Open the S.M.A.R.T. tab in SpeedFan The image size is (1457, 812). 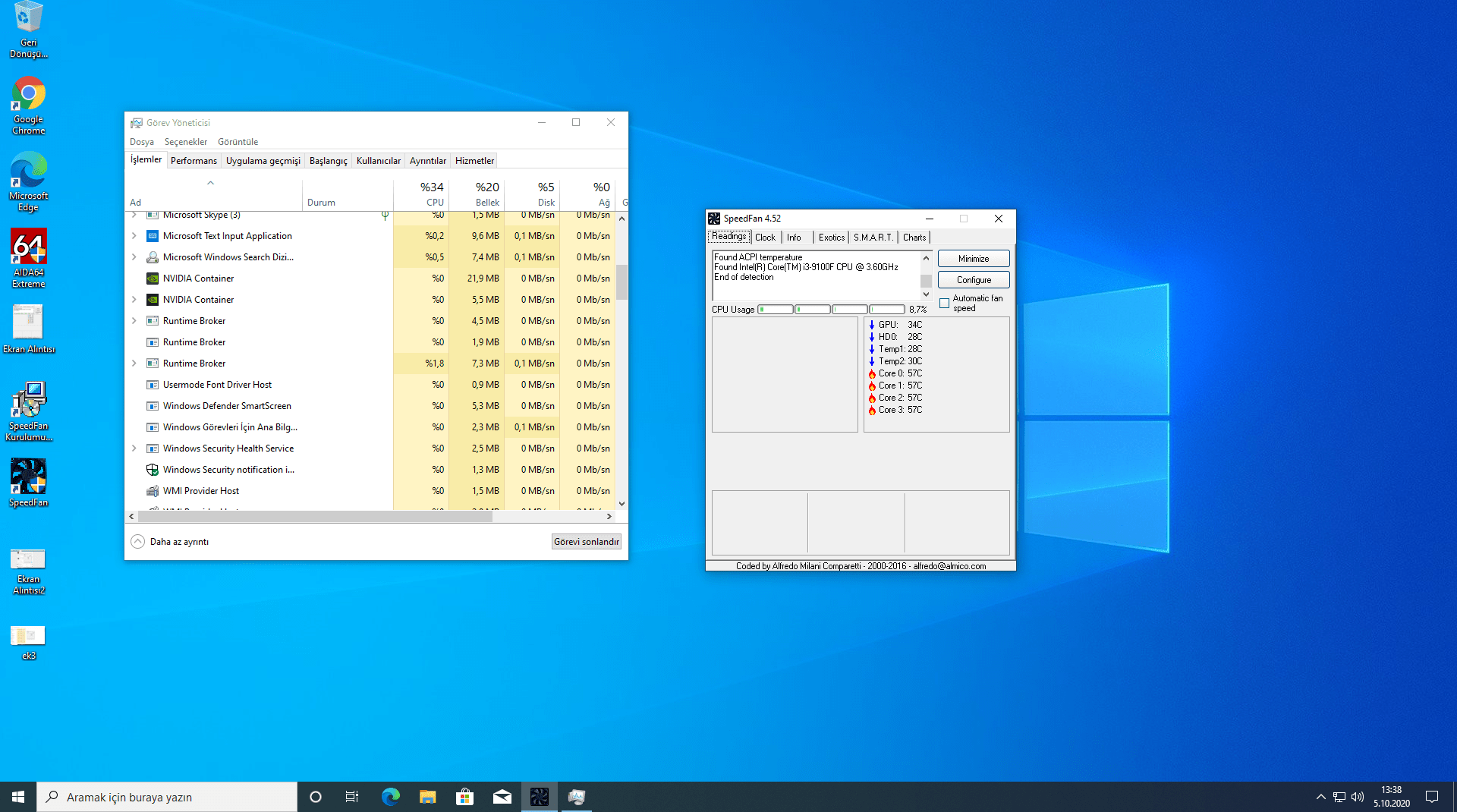coord(873,238)
